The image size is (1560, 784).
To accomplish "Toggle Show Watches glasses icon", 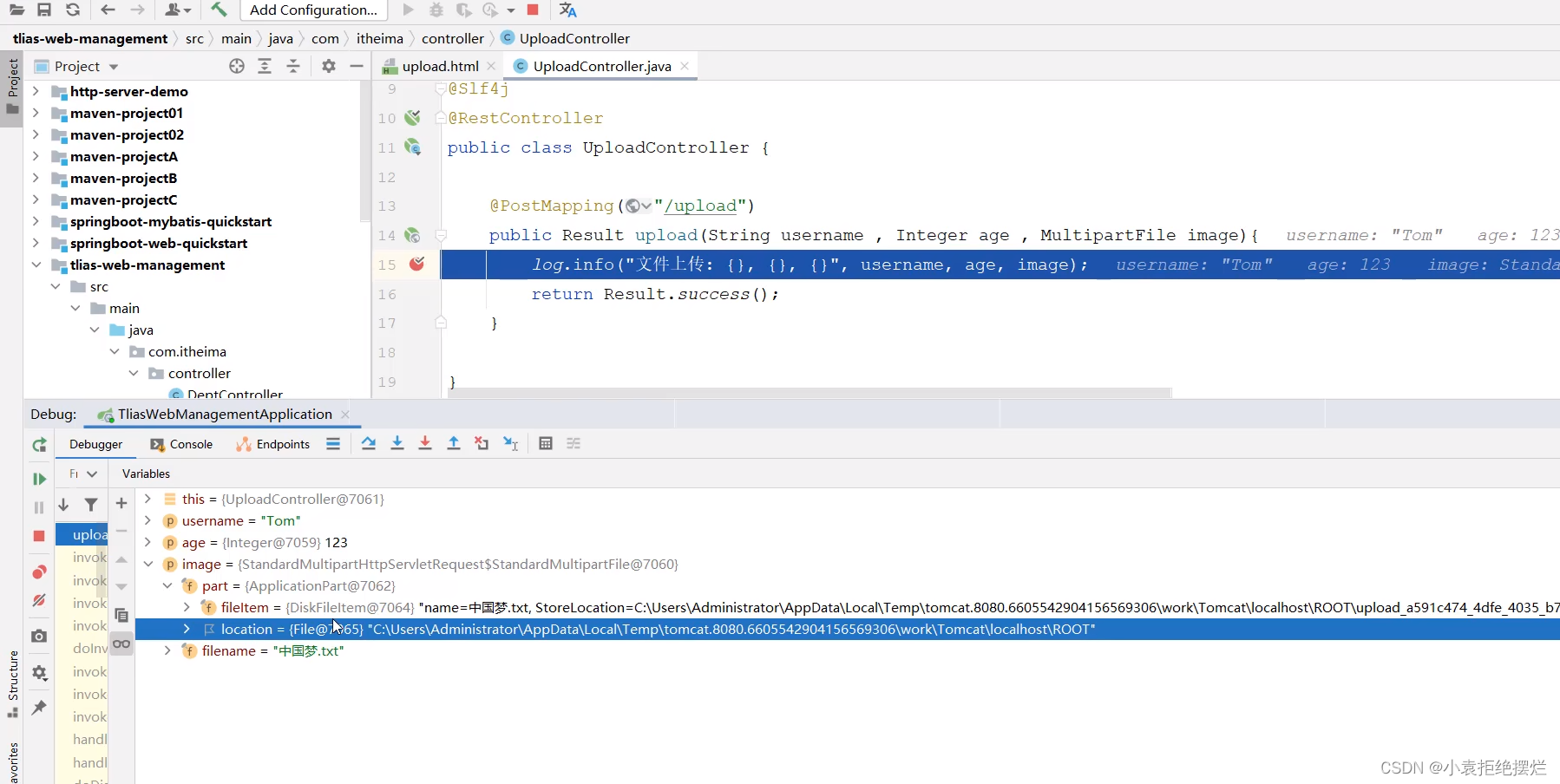I will (121, 644).
